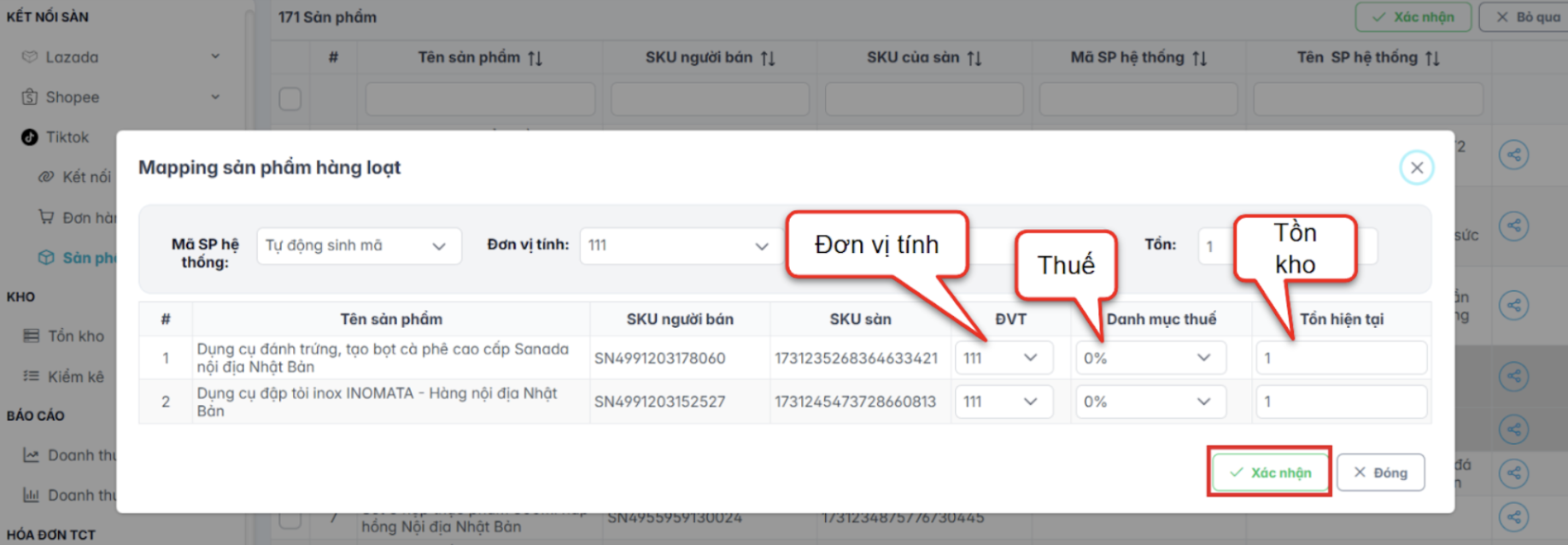Go to Kiểm kê menu item
The image size is (1568, 545).
click(x=76, y=377)
